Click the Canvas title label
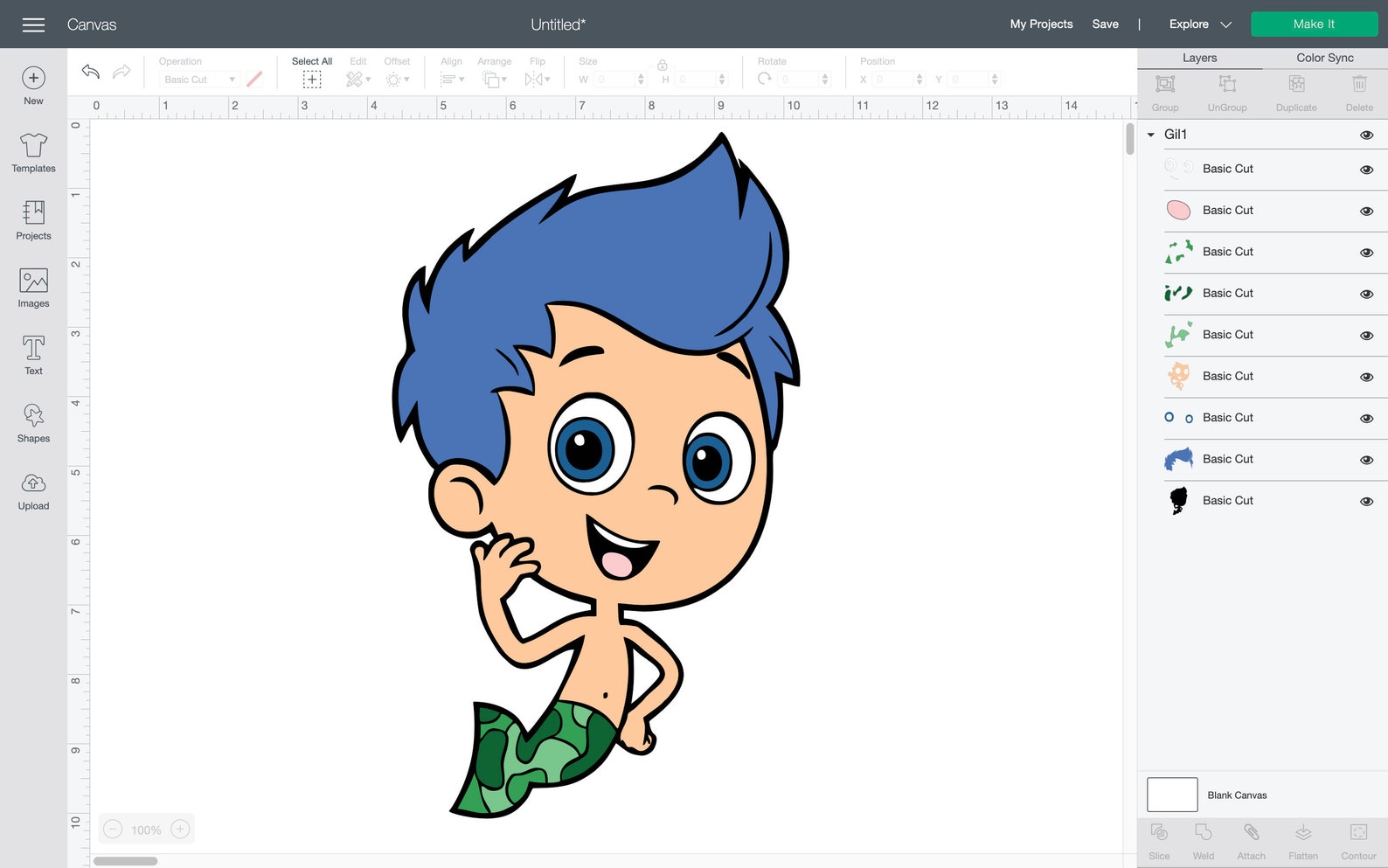The image size is (1388, 868). coord(92,24)
